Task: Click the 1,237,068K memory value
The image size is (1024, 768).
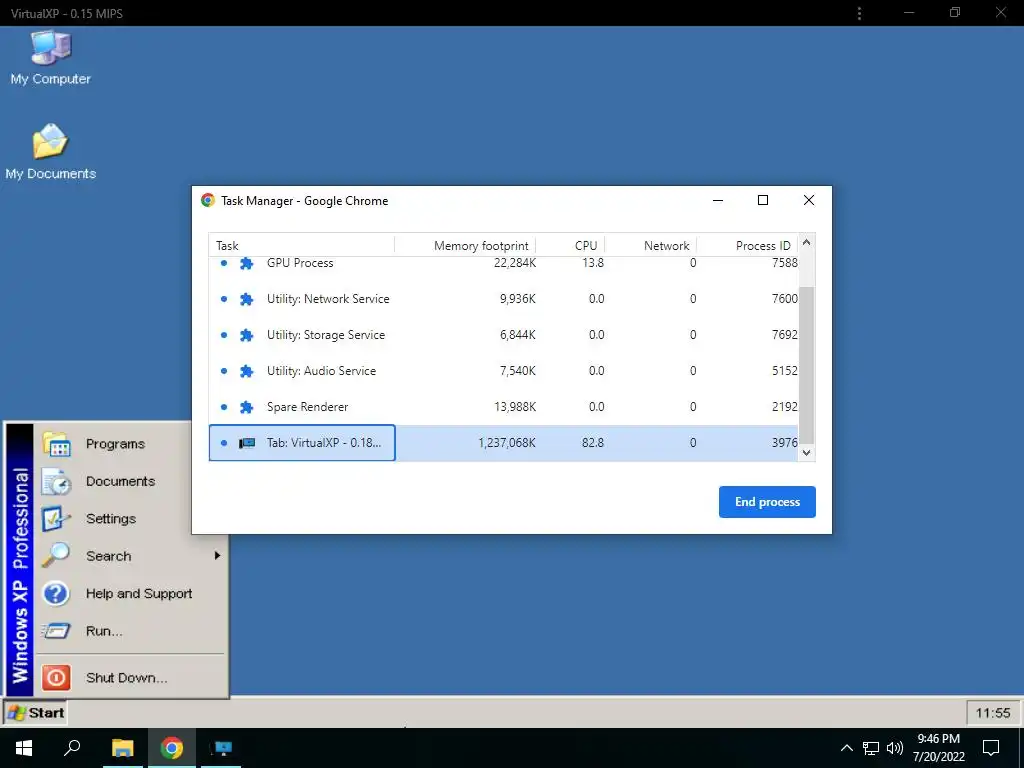Action: click(507, 443)
